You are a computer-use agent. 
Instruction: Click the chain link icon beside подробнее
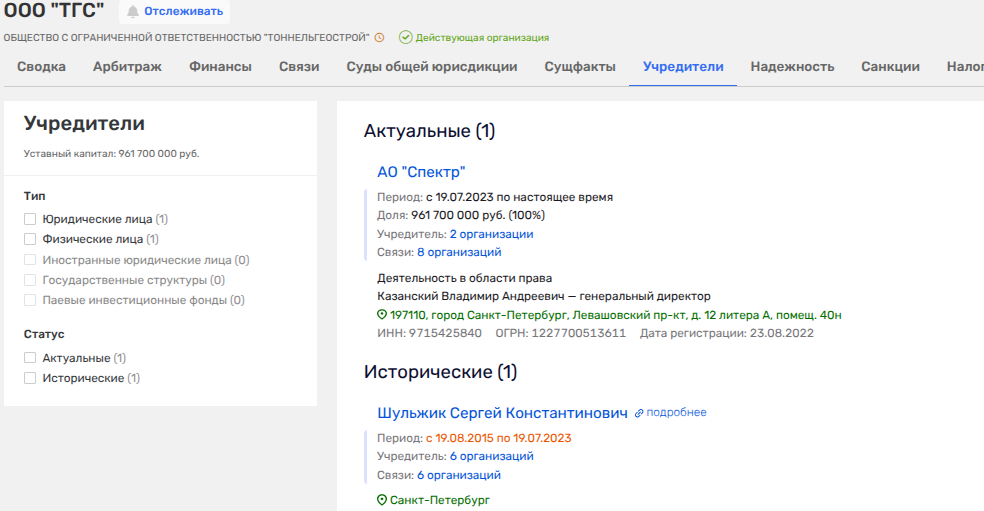tap(639, 413)
